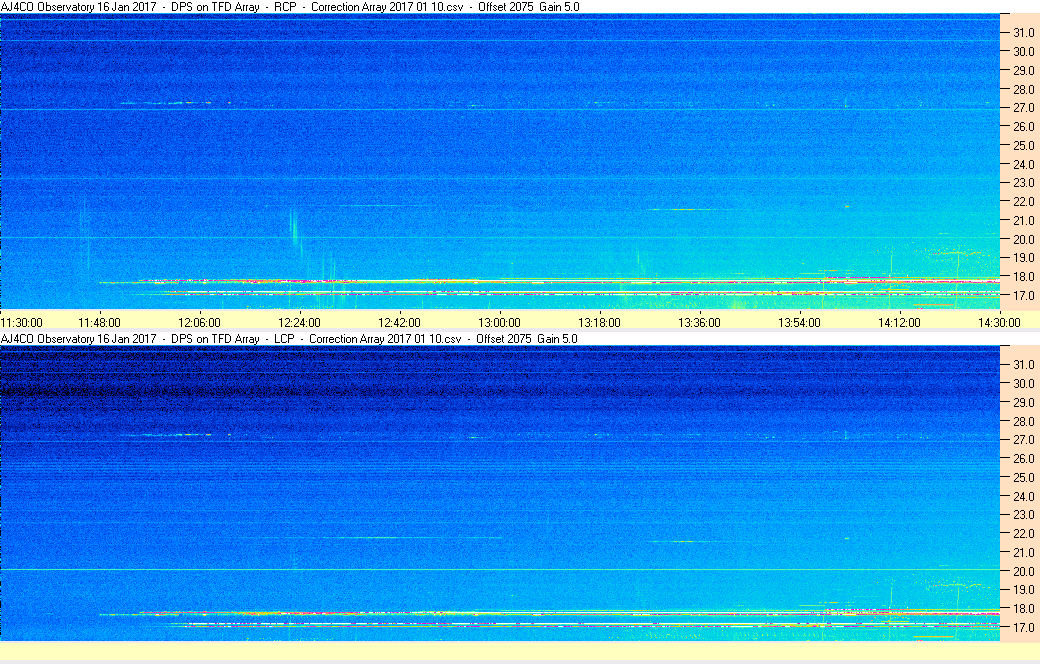The height and width of the screenshot is (664, 1040).
Task: Click the 12:06:00 time tick label
Action: coord(200,322)
